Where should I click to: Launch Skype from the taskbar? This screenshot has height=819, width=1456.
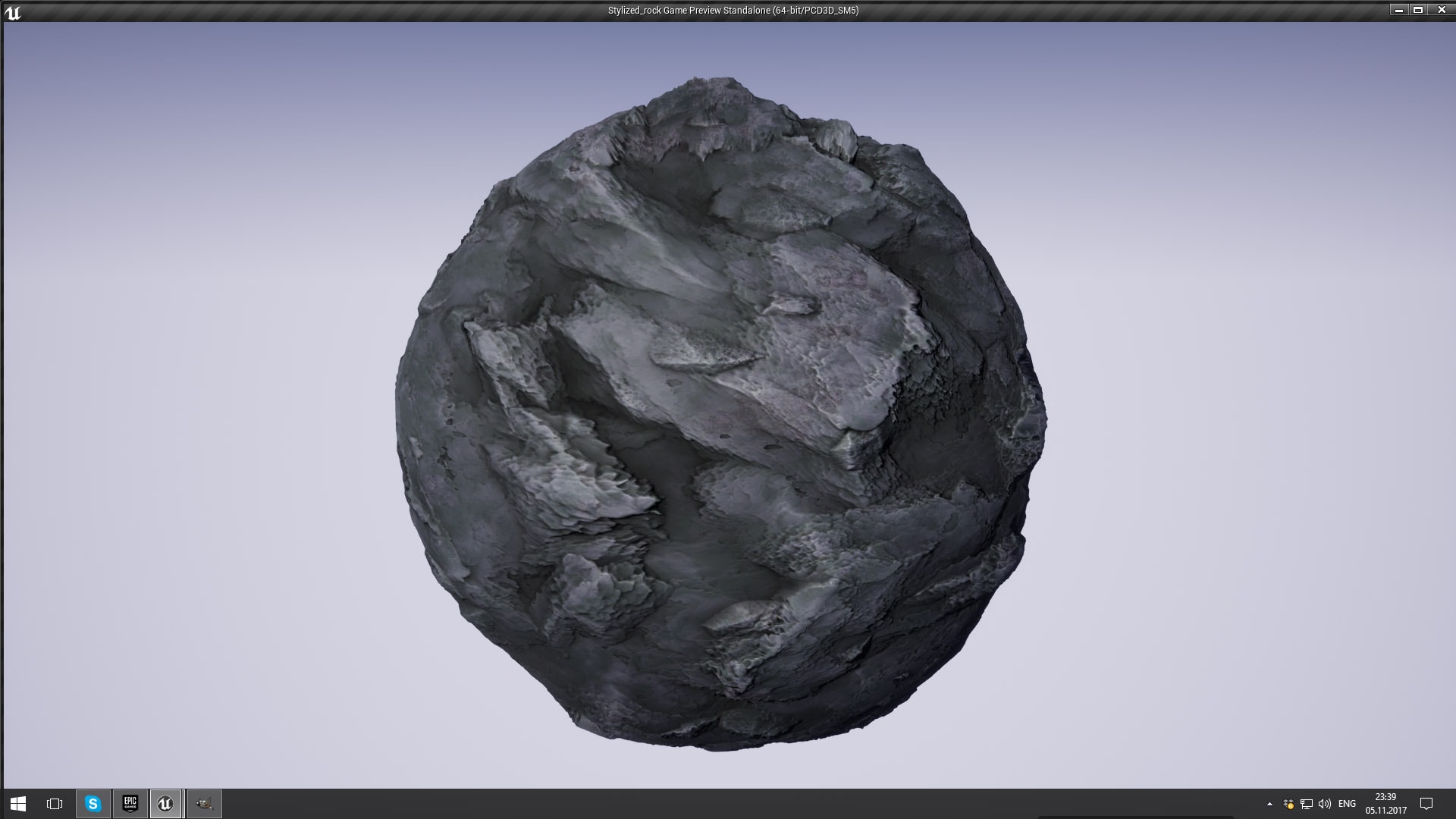coord(91,803)
